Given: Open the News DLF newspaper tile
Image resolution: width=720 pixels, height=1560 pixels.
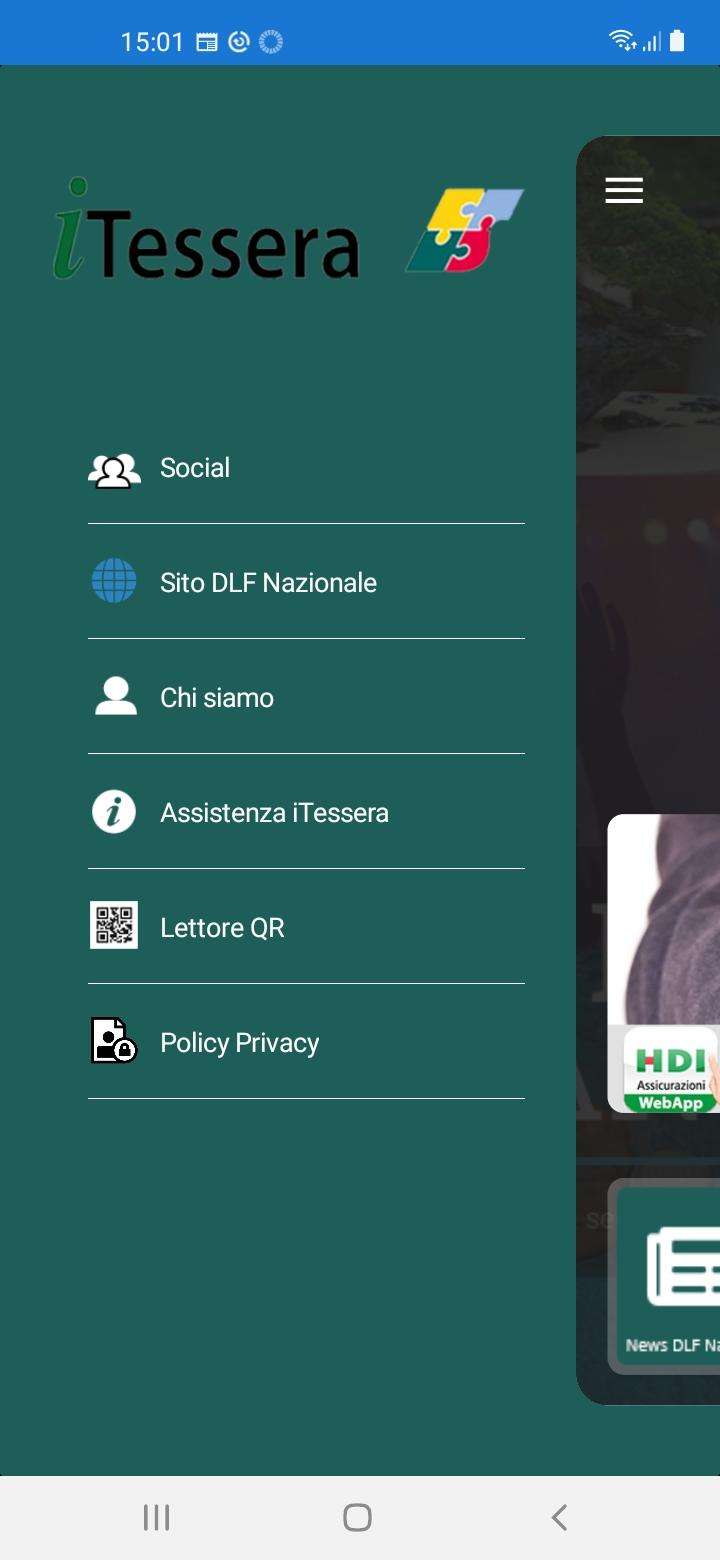Looking at the screenshot, I should (x=666, y=1277).
